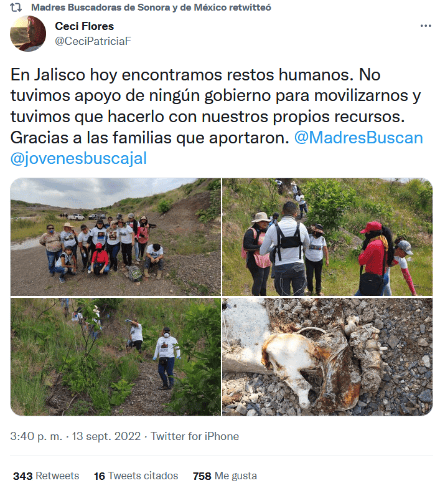
Task: View the photo of man with backpack
Action: pyautogui.click(x=327, y=237)
